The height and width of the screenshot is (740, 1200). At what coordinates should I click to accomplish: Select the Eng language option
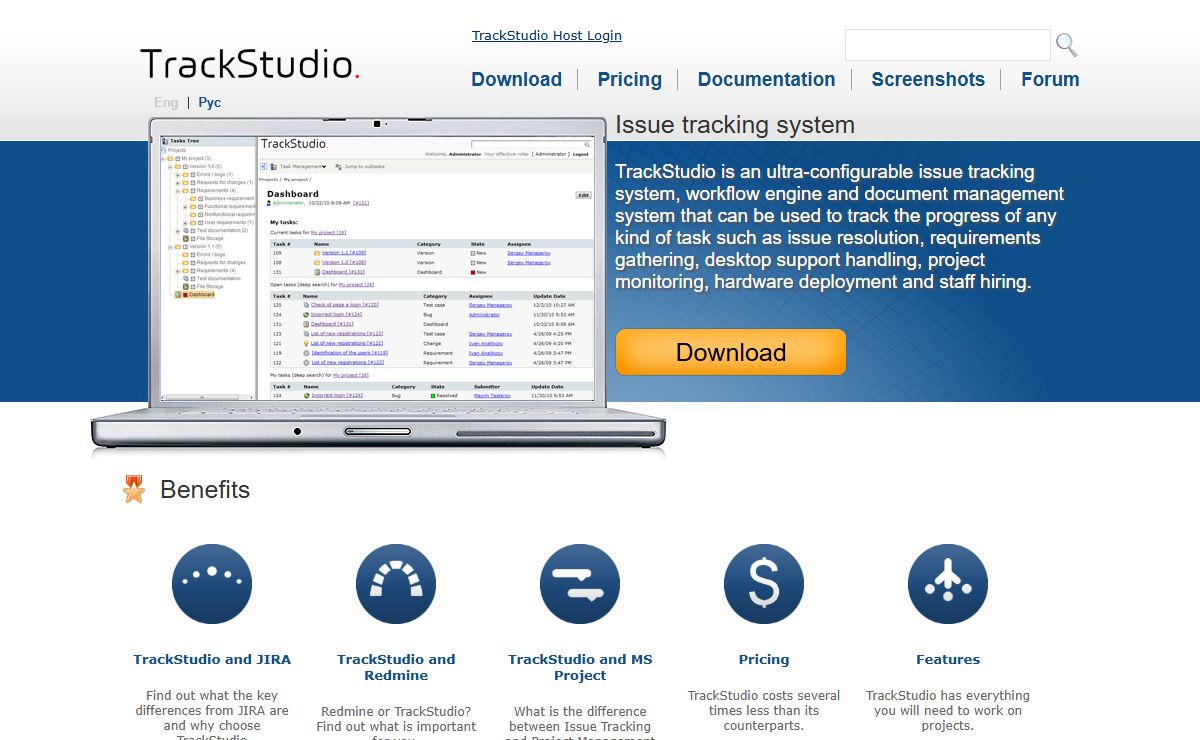(166, 102)
